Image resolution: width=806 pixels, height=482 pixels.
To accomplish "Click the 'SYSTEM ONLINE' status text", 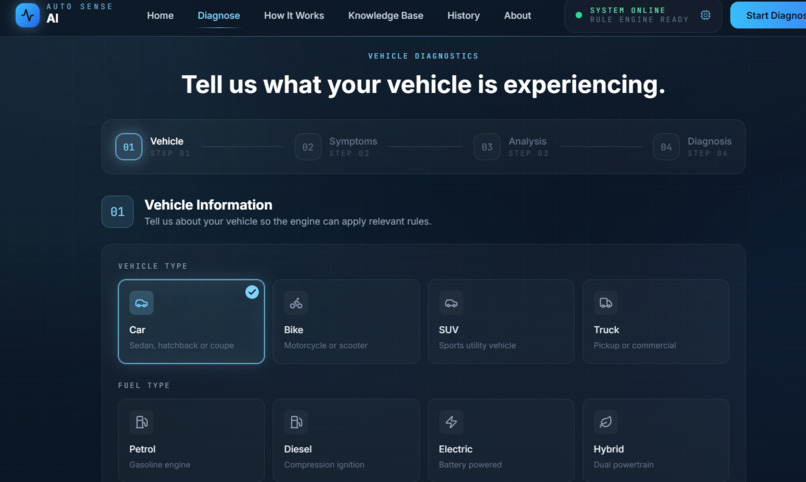I will [627, 10].
